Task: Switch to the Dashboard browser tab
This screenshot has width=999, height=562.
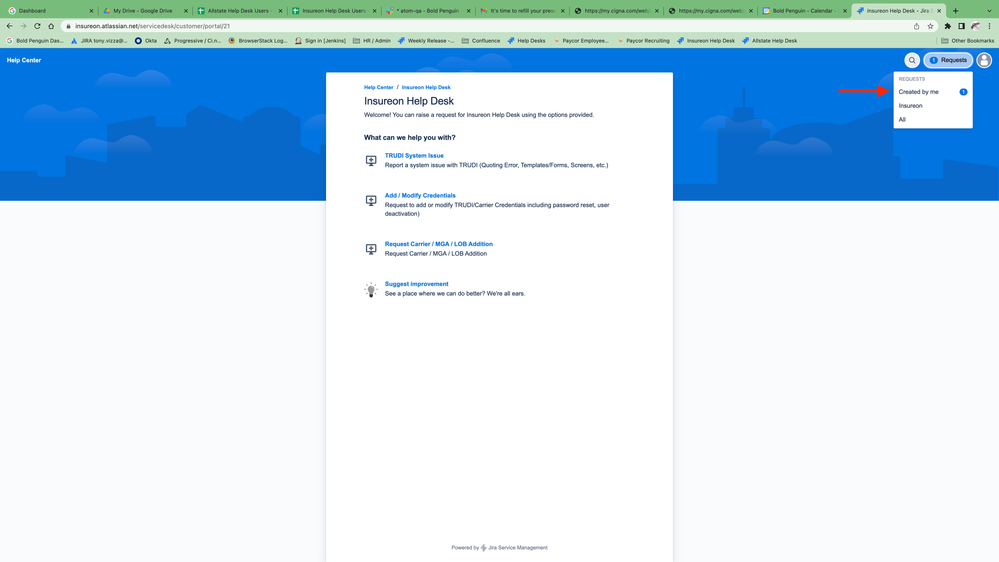Action: tap(50, 11)
